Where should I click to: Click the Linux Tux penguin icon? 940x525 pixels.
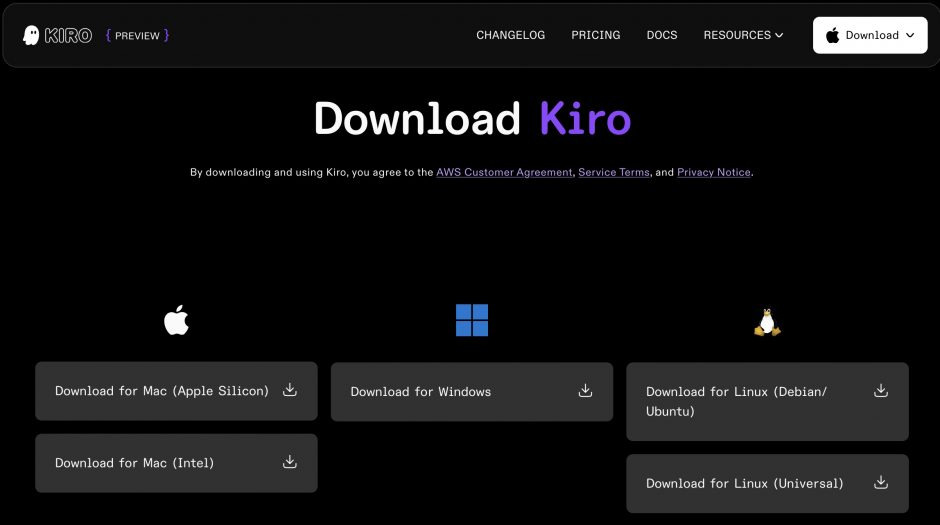click(x=767, y=322)
